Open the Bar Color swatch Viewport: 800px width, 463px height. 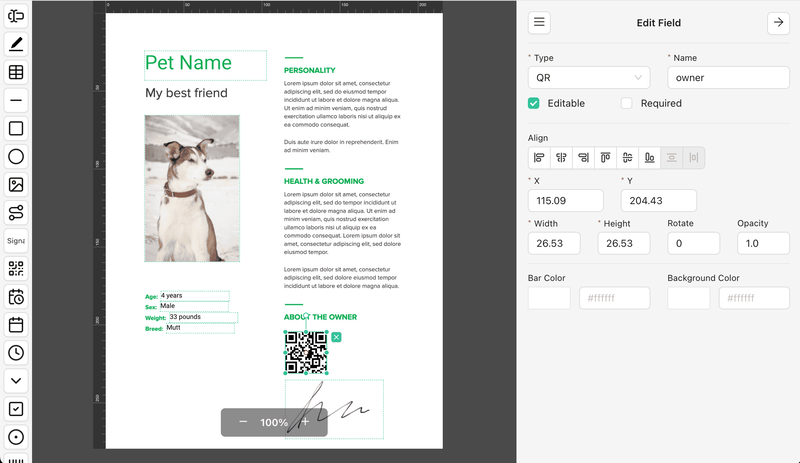click(549, 298)
